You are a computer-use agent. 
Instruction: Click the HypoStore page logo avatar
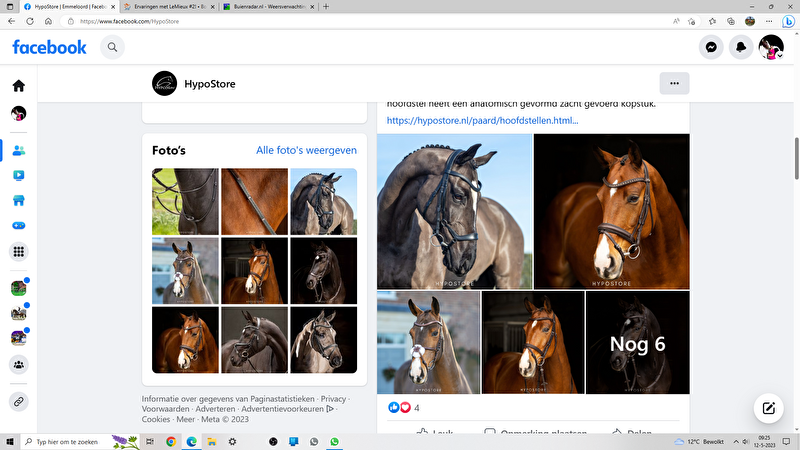click(164, 83)
